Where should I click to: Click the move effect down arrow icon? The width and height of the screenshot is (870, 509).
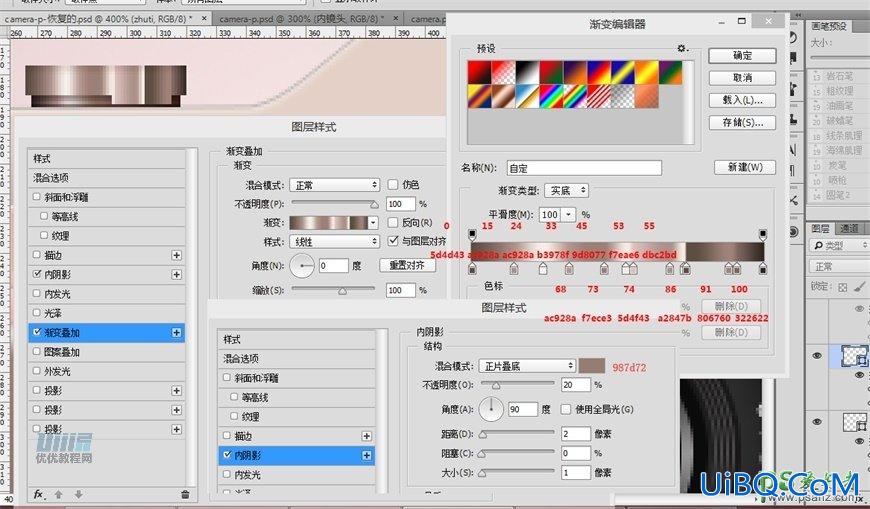pos(78,493)
